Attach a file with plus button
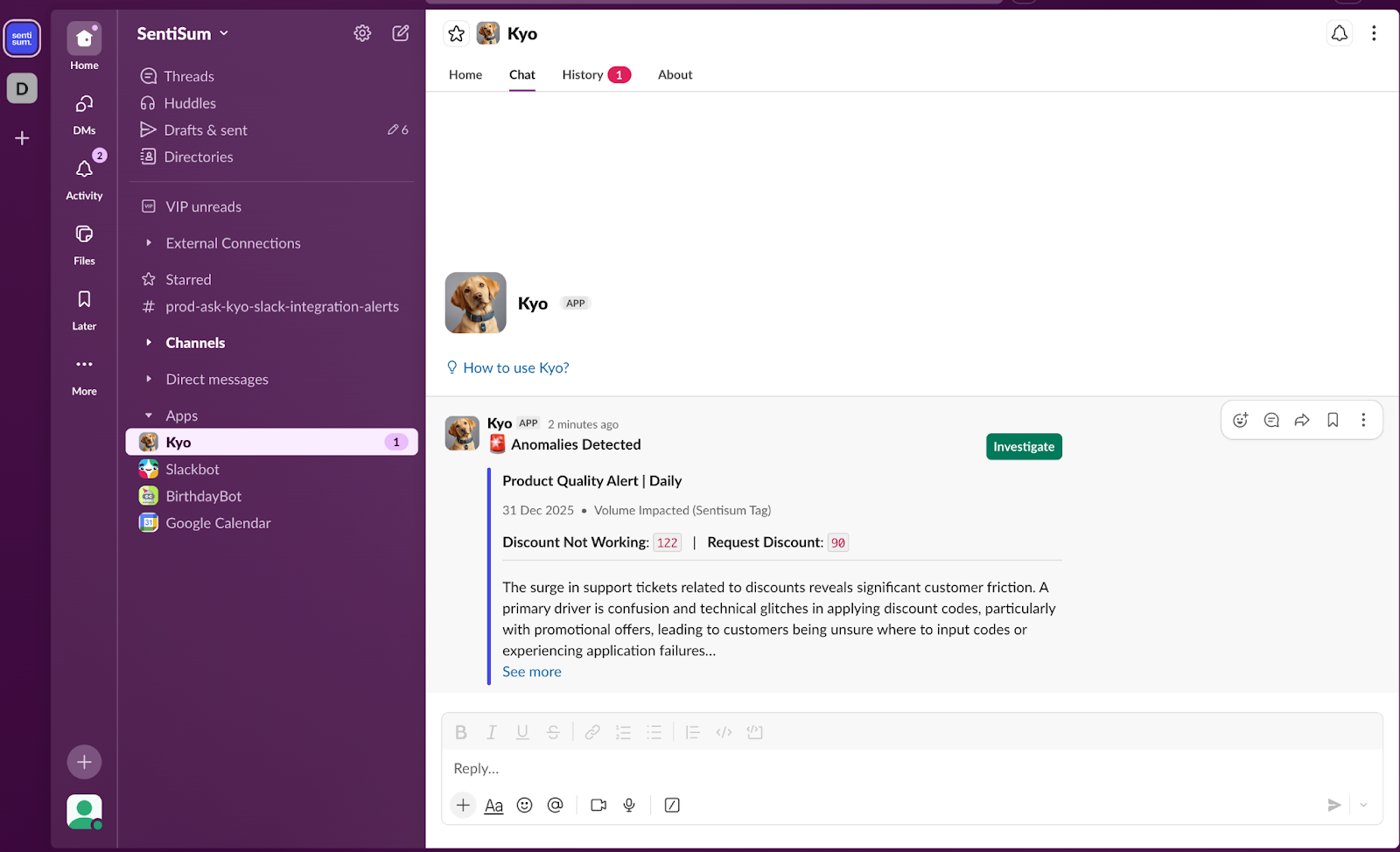The height and width of the screenshot is (852, 1400). click(x=463, y=805)
